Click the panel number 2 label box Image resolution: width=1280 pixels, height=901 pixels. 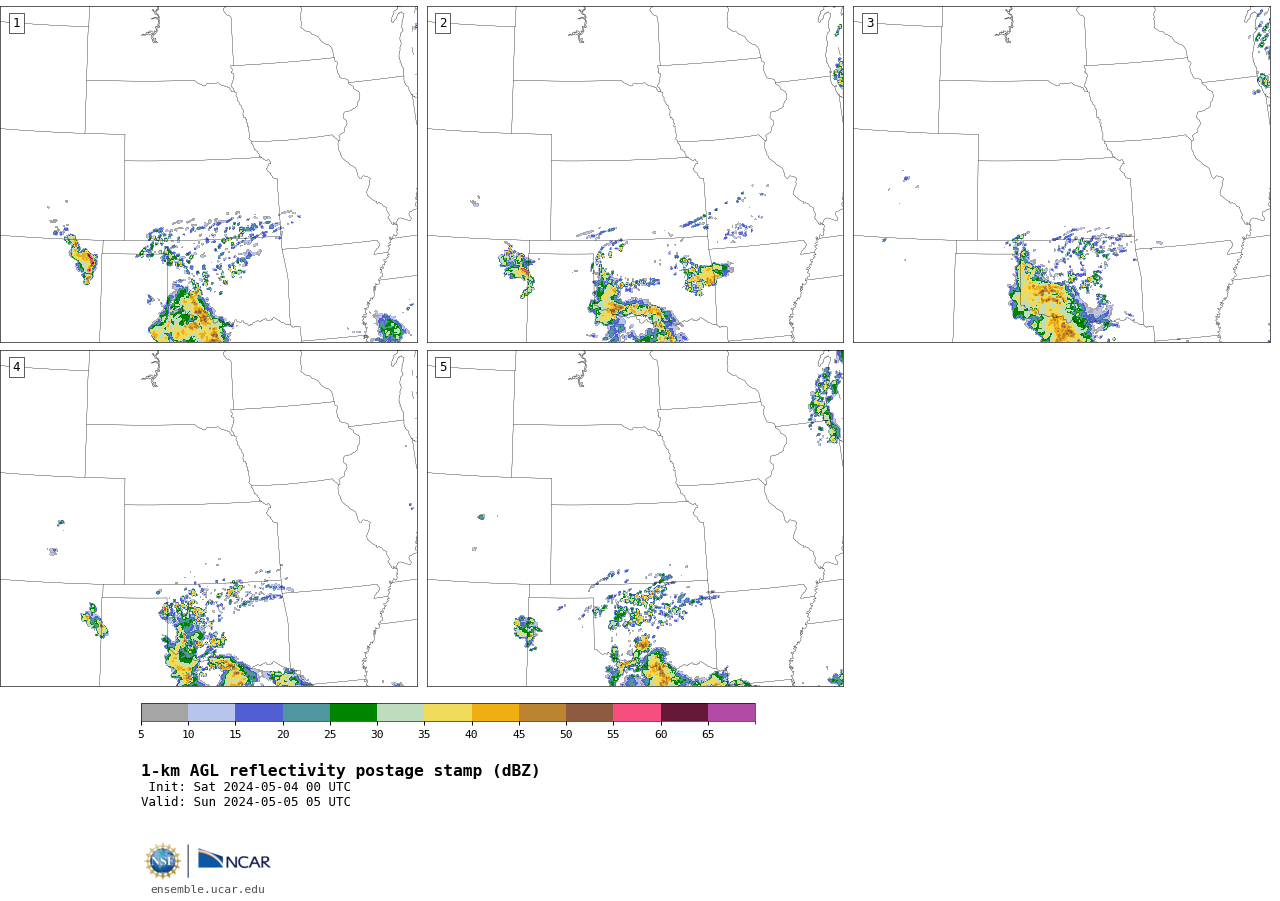[x=443, y=23]
